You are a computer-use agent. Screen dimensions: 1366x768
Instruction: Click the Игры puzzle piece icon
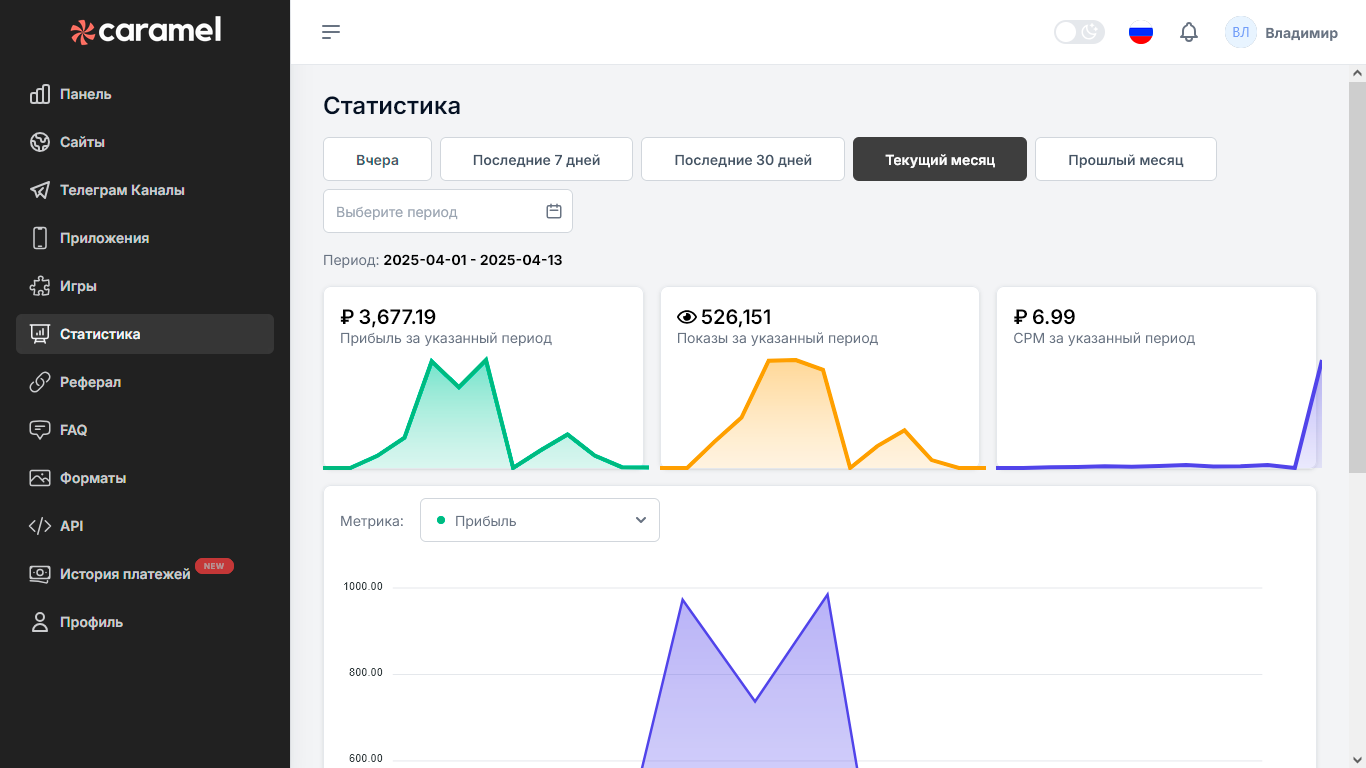[40, 286]
